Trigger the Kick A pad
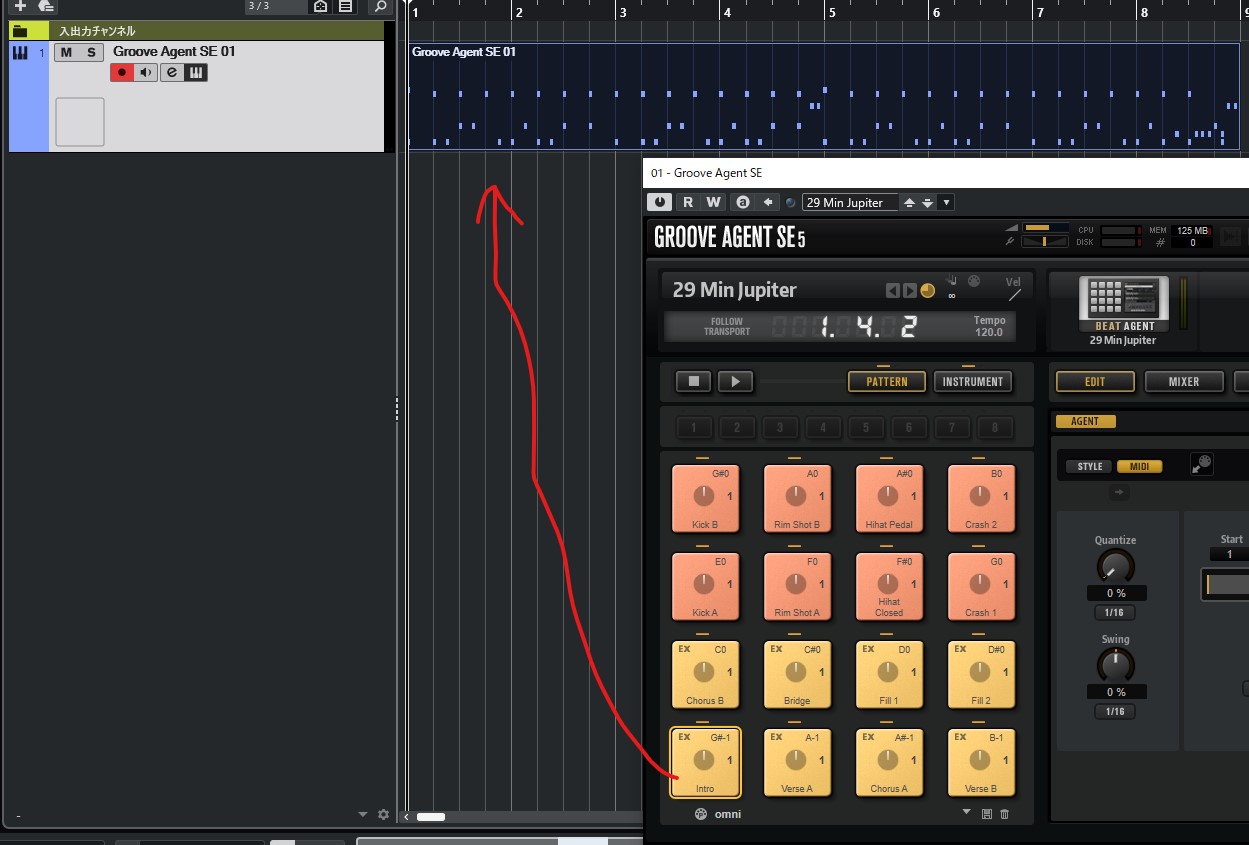 coord(705,586)
